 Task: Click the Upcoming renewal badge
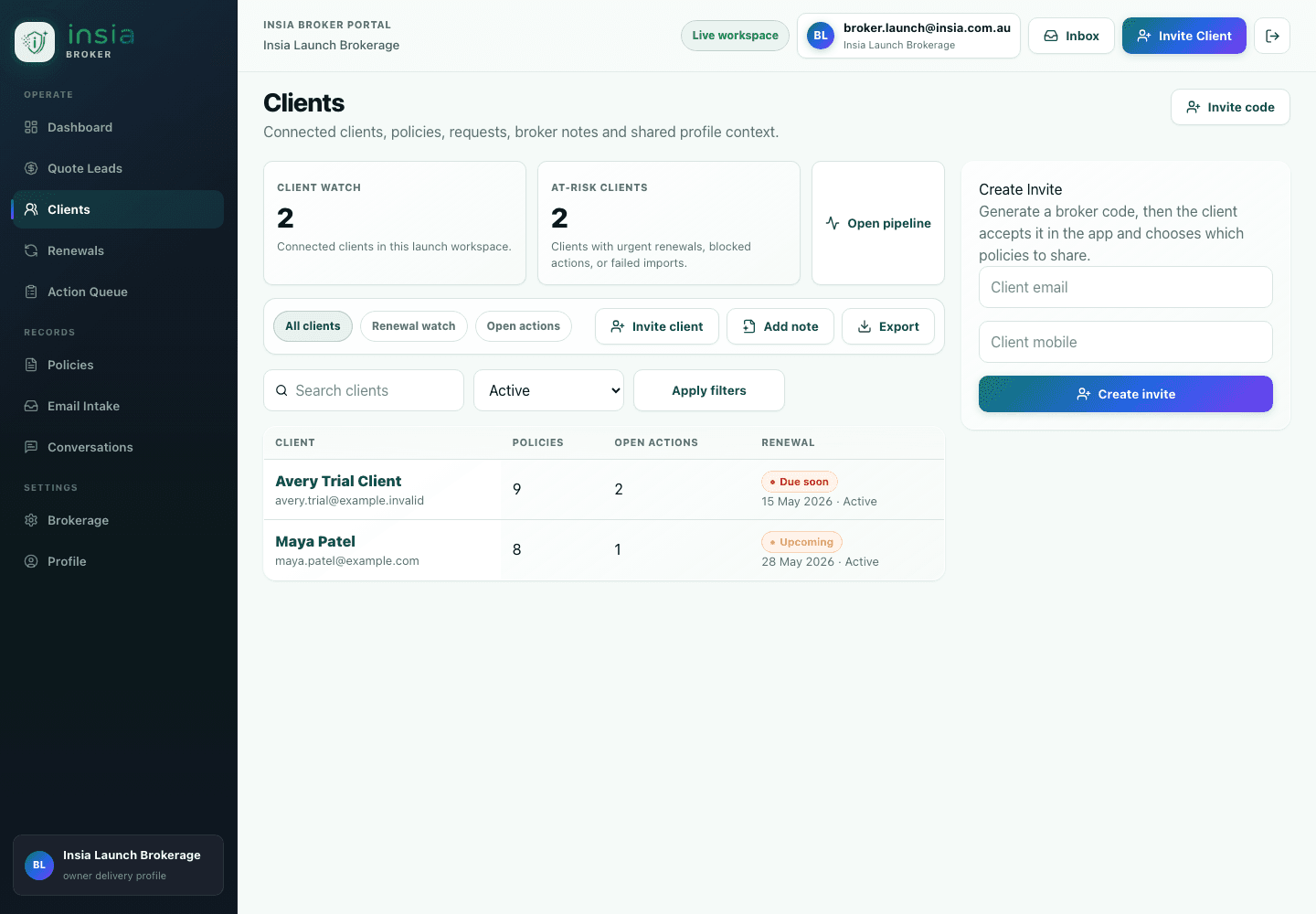[801, 542]
